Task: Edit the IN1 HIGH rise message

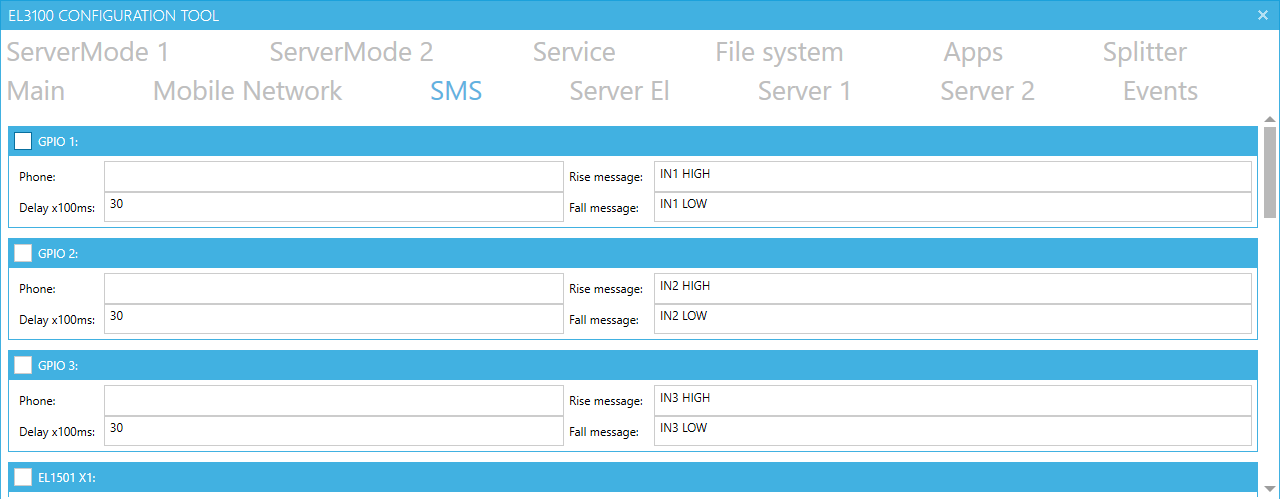Action: [x=953, y=176]
